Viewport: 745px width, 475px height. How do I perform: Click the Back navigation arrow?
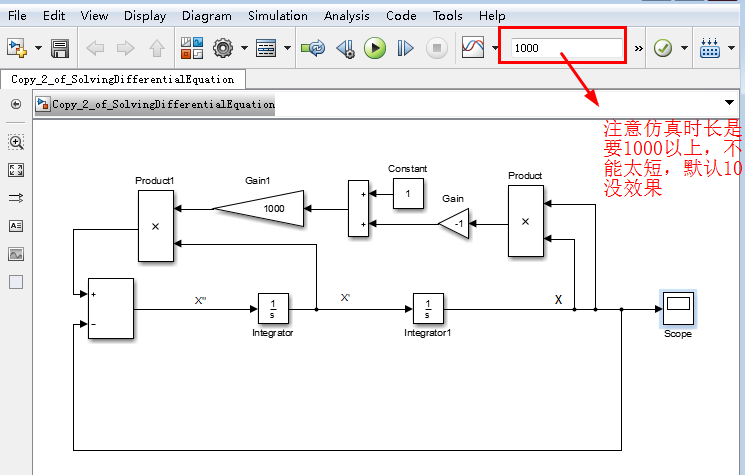(x=95, y=48)
